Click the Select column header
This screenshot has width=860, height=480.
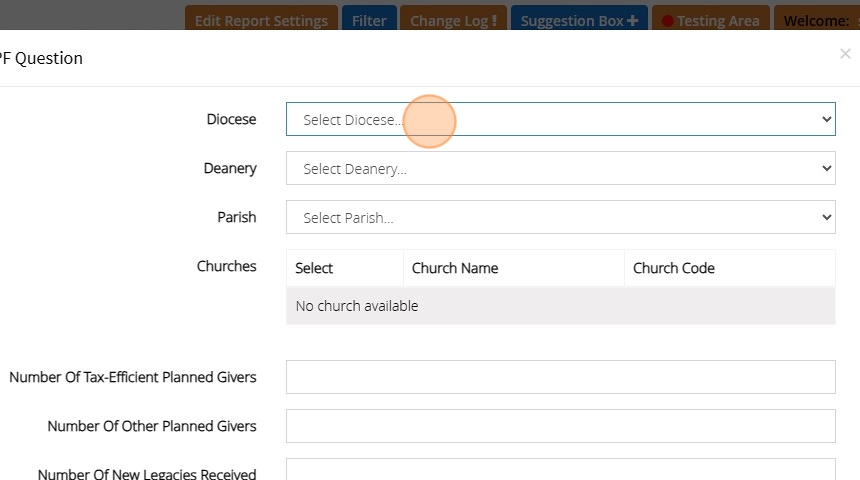pyautogui.click(x=314, y=268)
